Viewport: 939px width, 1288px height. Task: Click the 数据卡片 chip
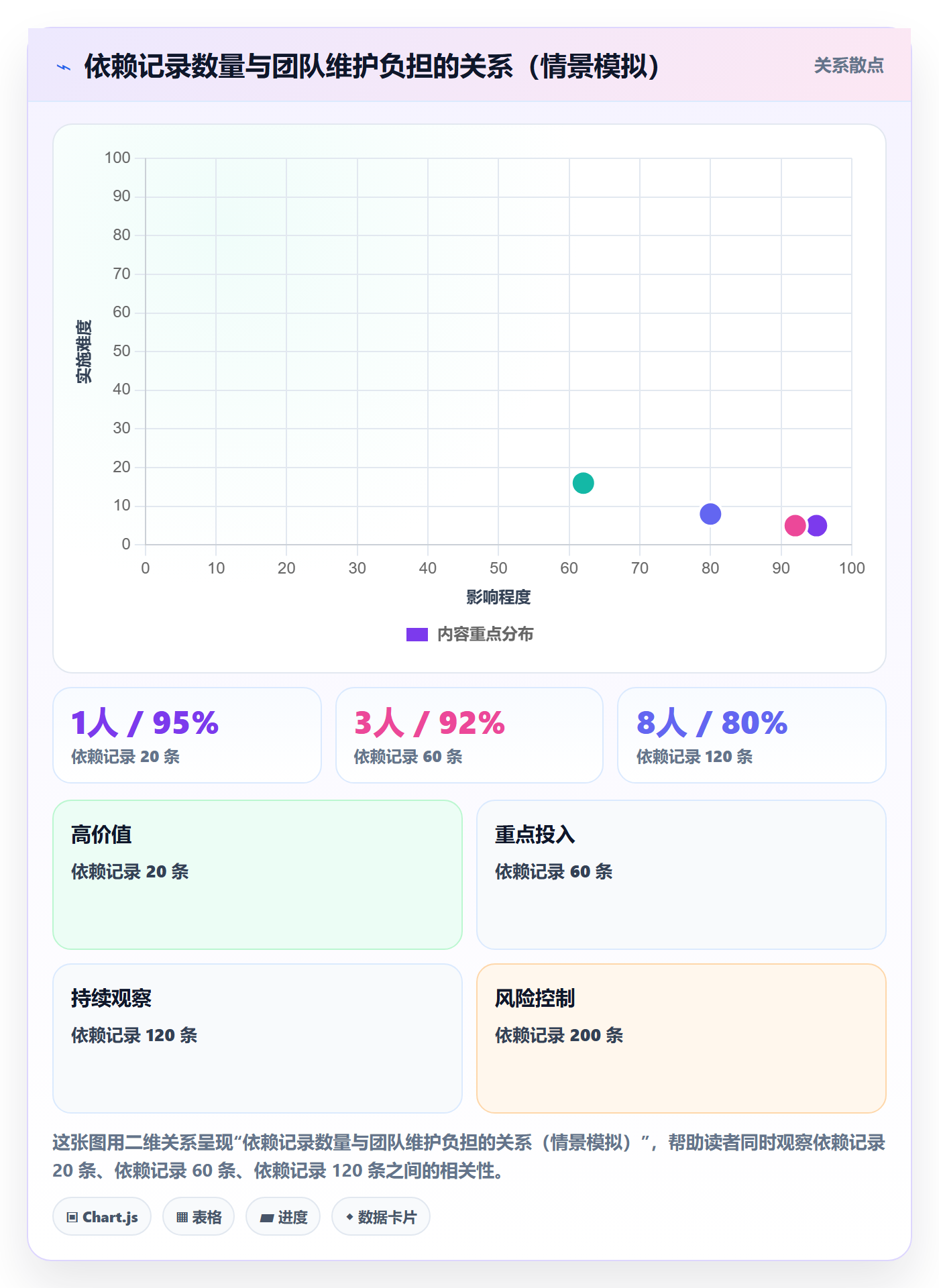(x=381, y=1217)
